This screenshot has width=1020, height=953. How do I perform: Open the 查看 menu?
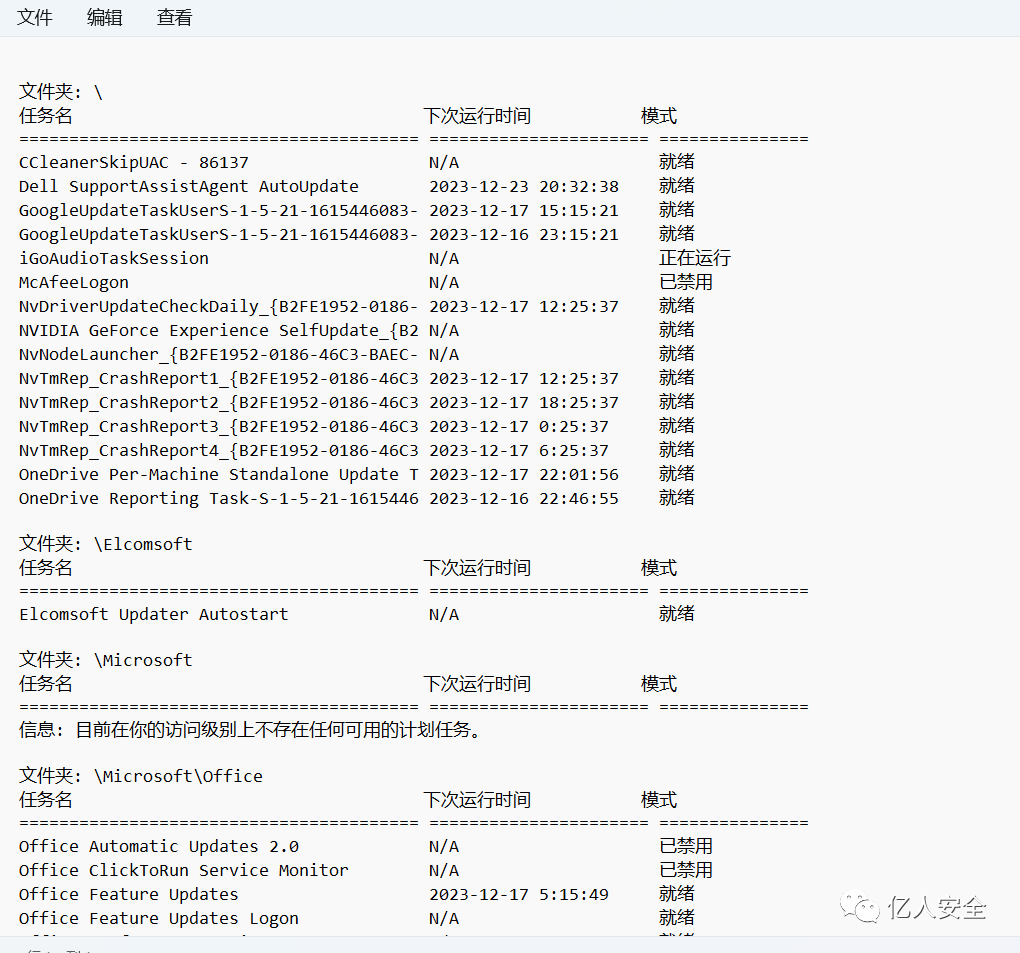coord(174,18)
